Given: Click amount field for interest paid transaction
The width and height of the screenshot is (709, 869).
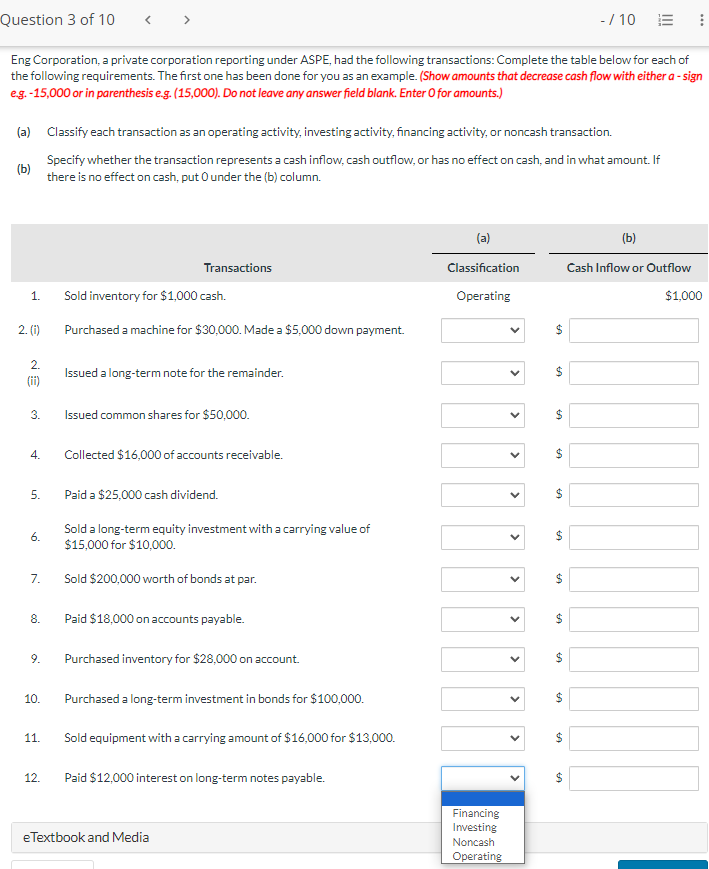Looking at the screenshot, I should click(x=634, y=778).
